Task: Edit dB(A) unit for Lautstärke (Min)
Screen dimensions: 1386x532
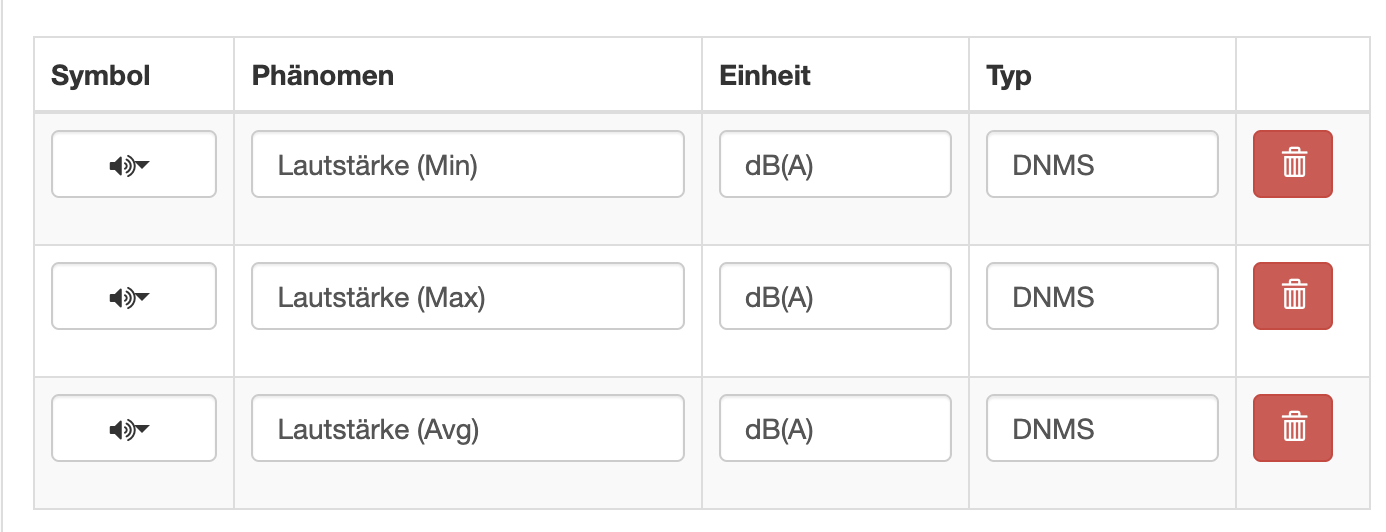Action: pyautogui.click(x=834, y=164)
